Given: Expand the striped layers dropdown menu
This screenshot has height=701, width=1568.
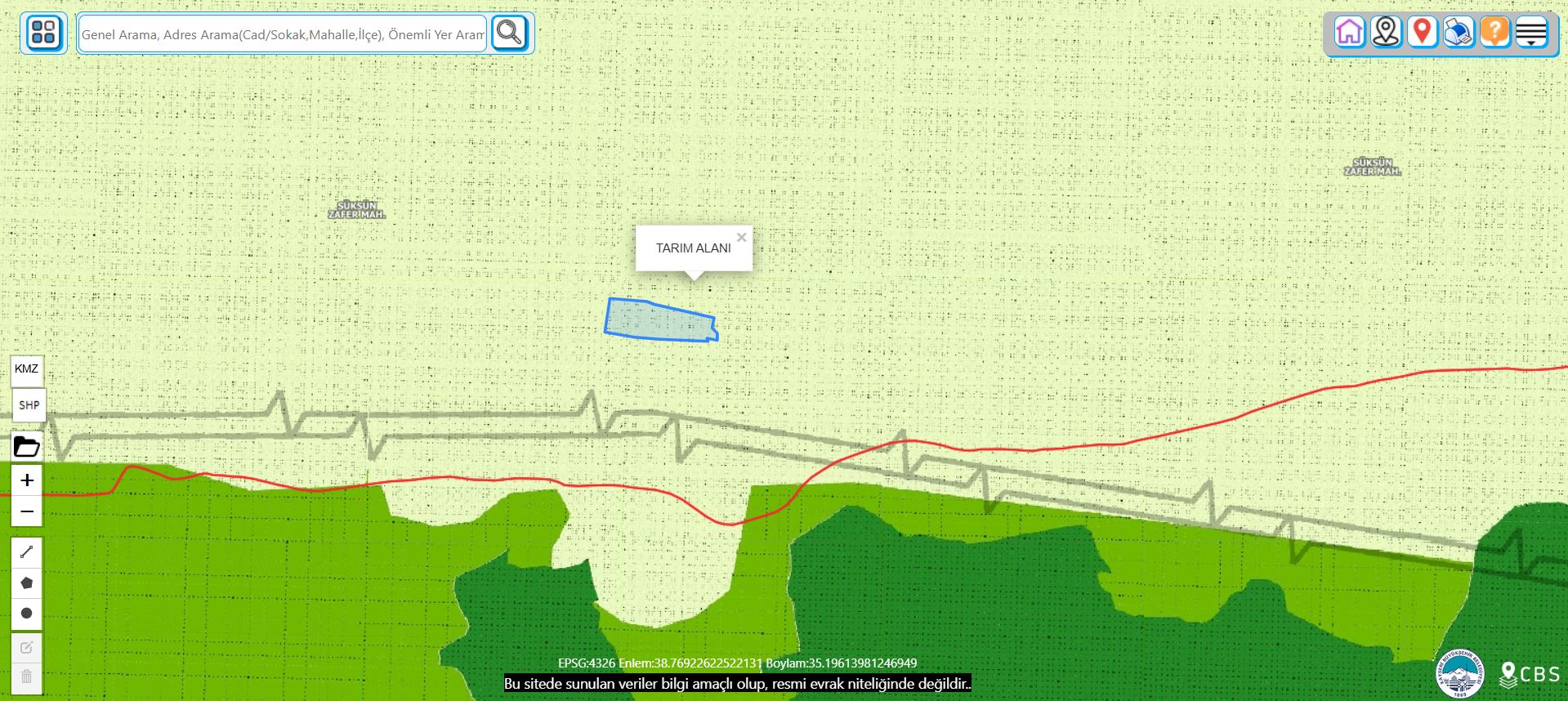Looking at the screenshot, I should [x=1531, y=33].
